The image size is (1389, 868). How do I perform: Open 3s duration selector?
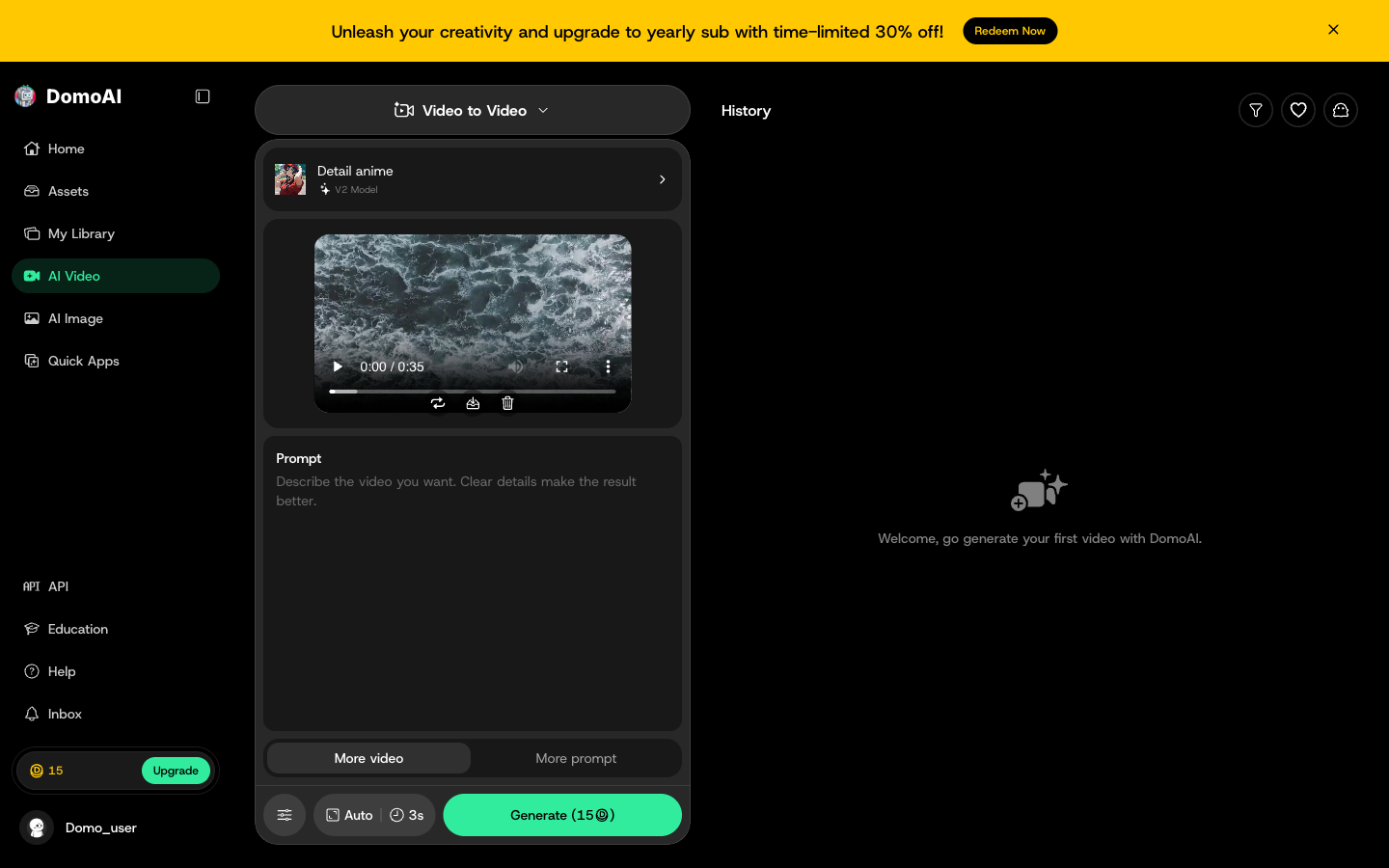(407, 815)
